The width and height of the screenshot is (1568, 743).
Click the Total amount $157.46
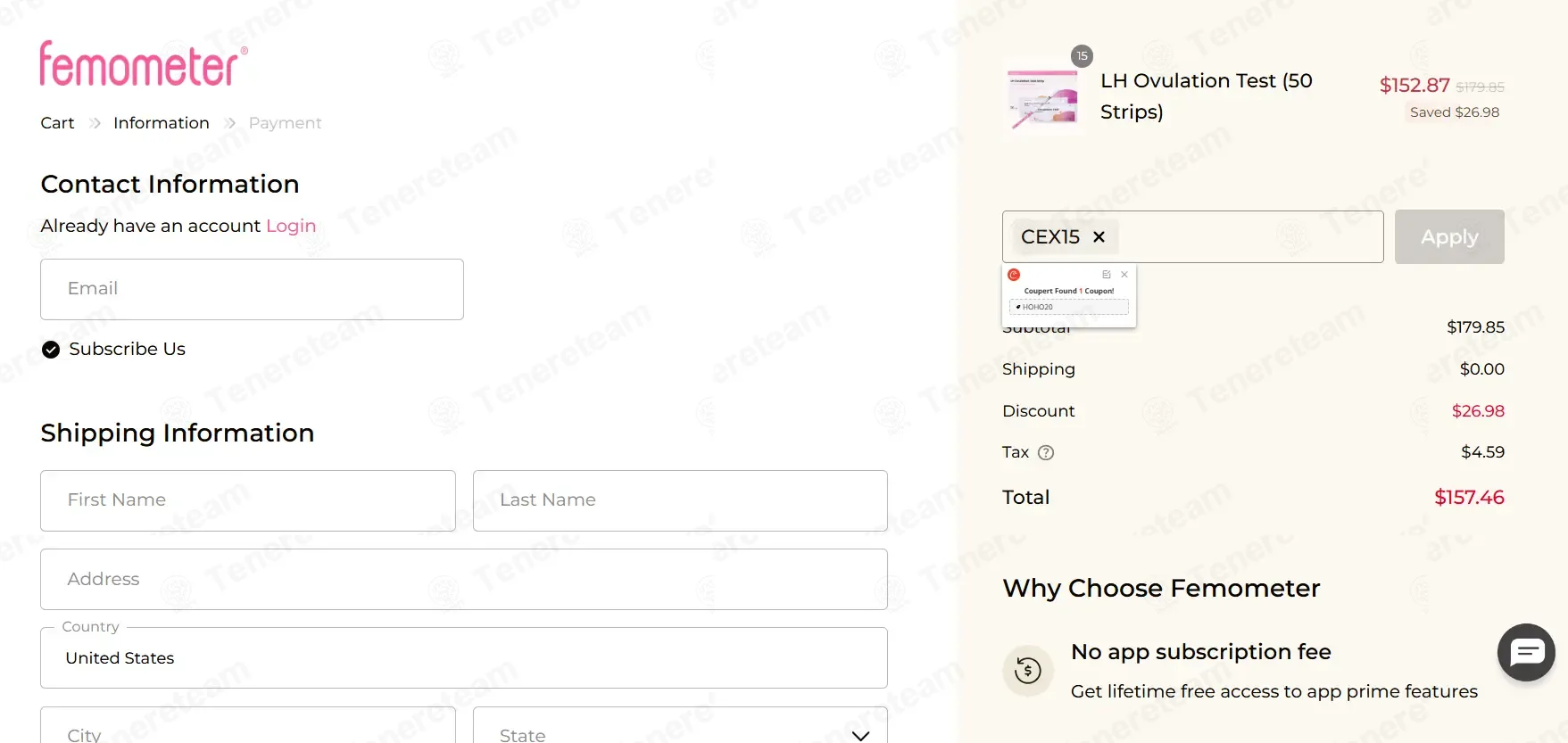coord(1469,497)
